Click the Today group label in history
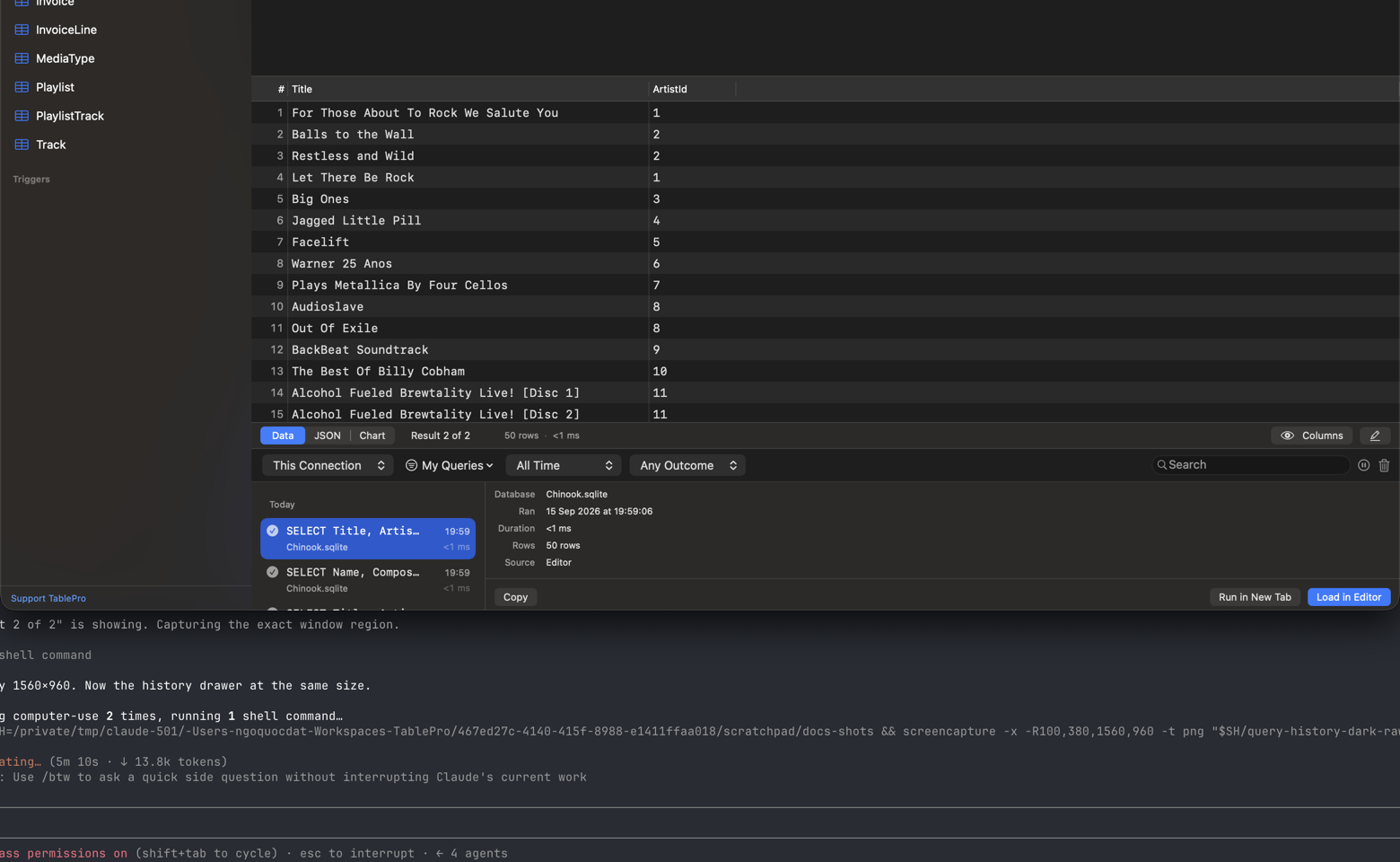Image resolution: width=1400 pixels, height=862 pixels. pos(282,505)
